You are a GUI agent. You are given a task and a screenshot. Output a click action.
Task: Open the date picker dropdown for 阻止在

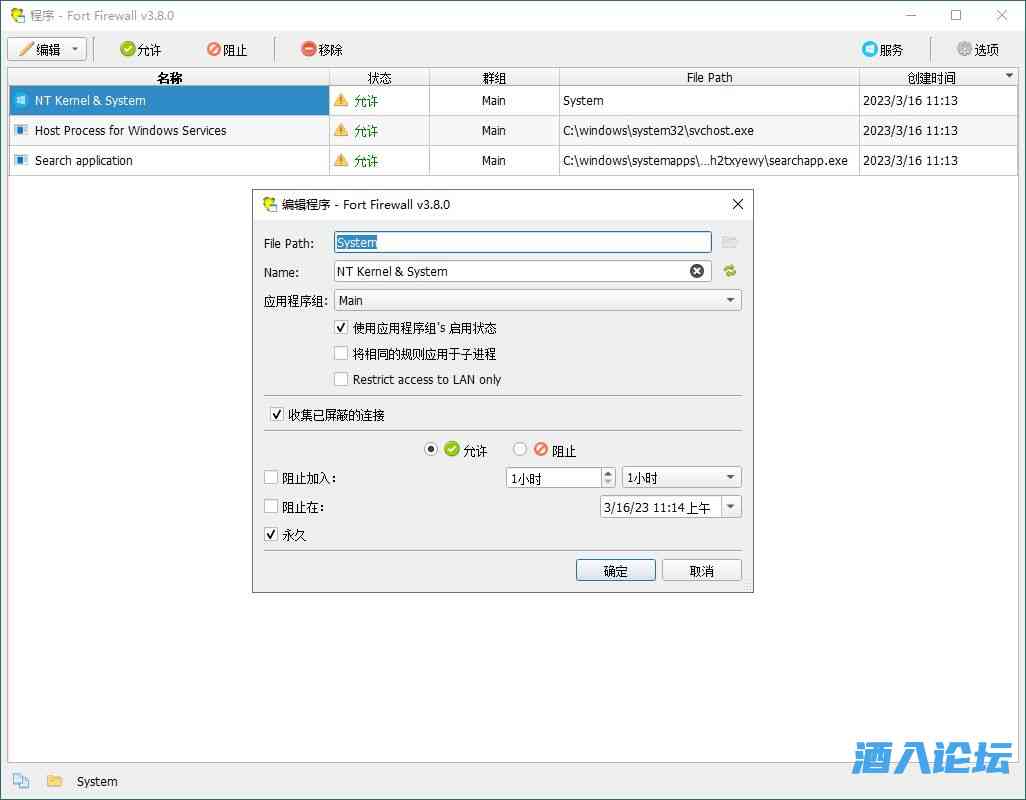click(x=731, y=507)
